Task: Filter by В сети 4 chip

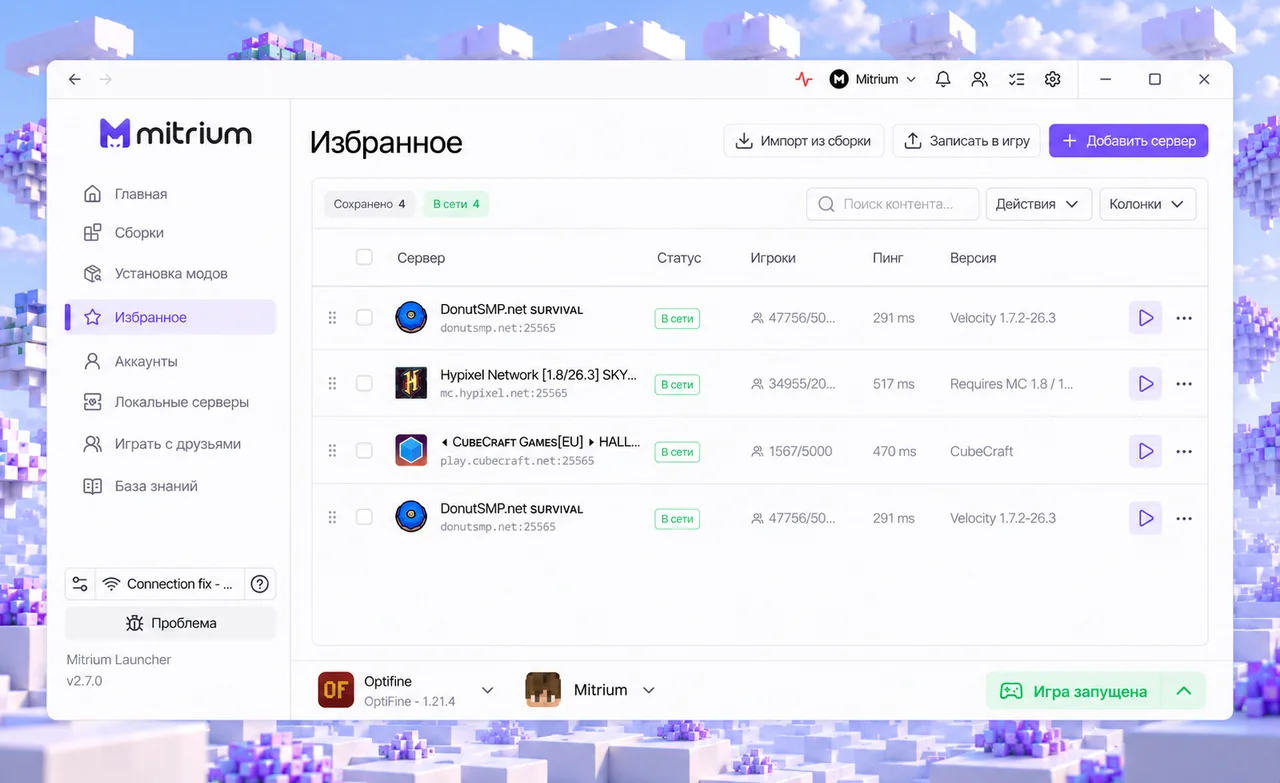Action: (456, 204)
